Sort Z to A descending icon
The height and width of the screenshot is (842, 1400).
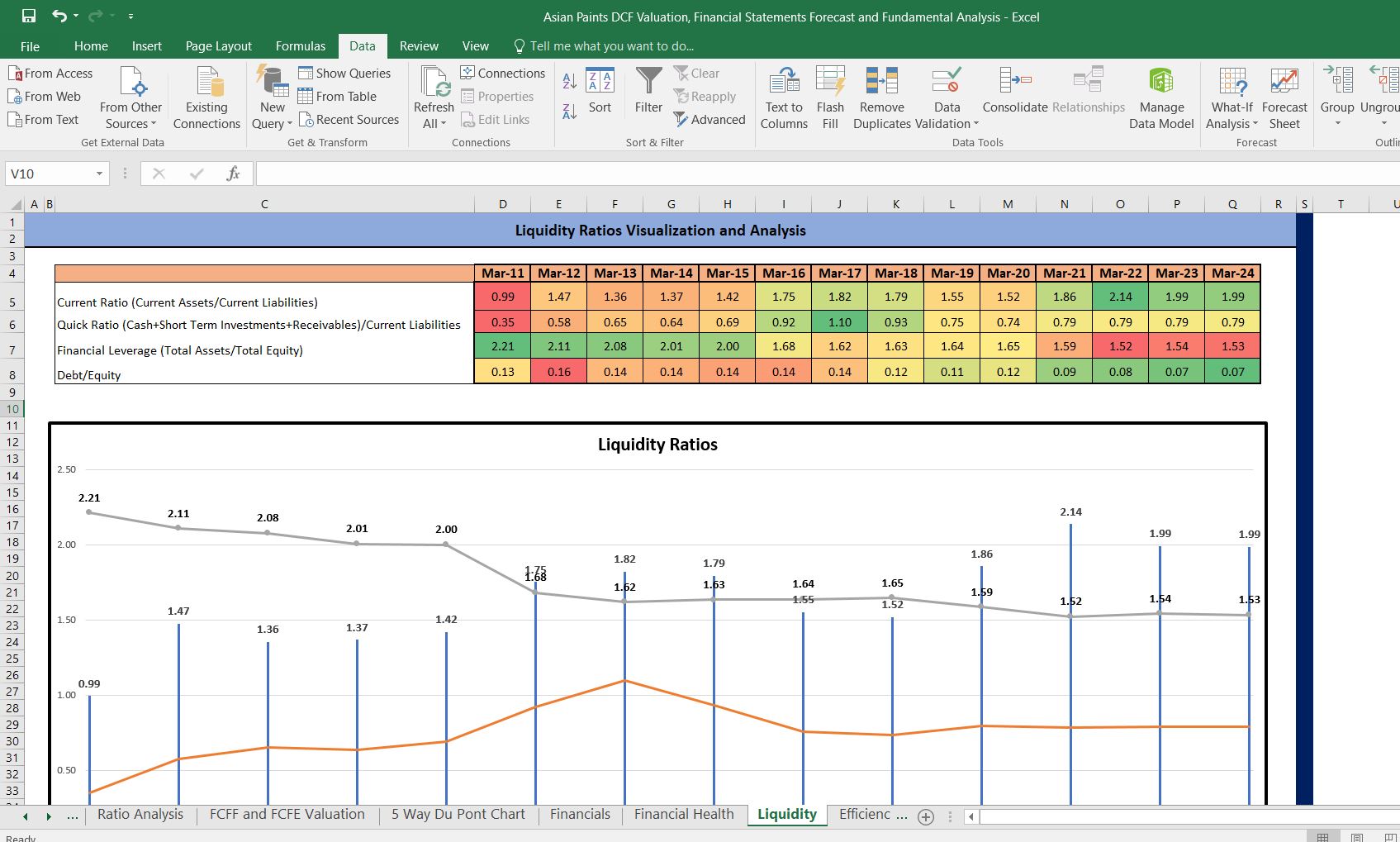click(x=570, y=111)
